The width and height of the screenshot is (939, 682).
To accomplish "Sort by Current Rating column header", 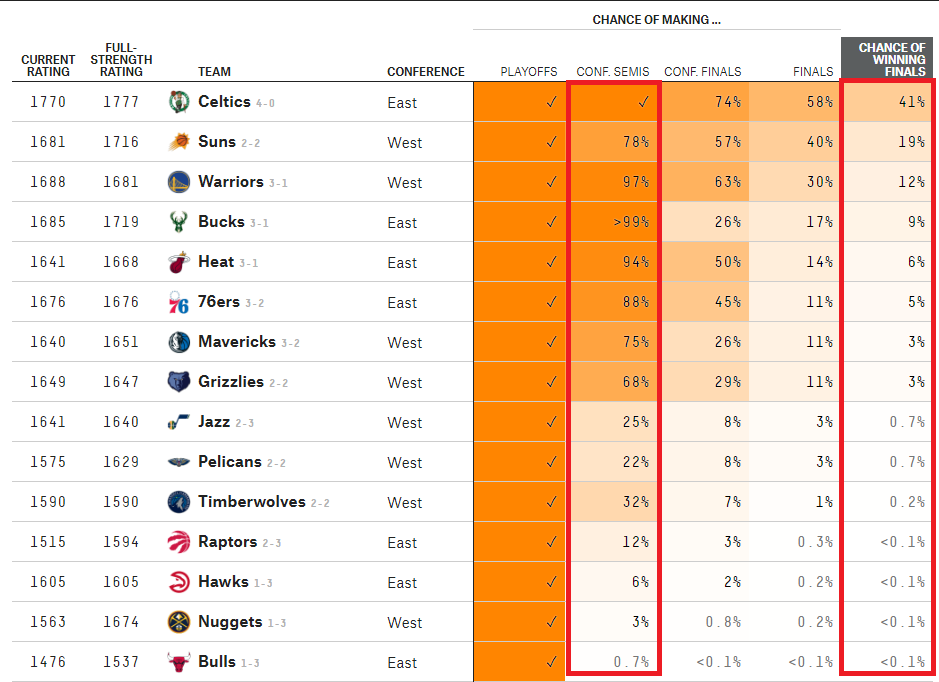I will [x=48, y=65].
